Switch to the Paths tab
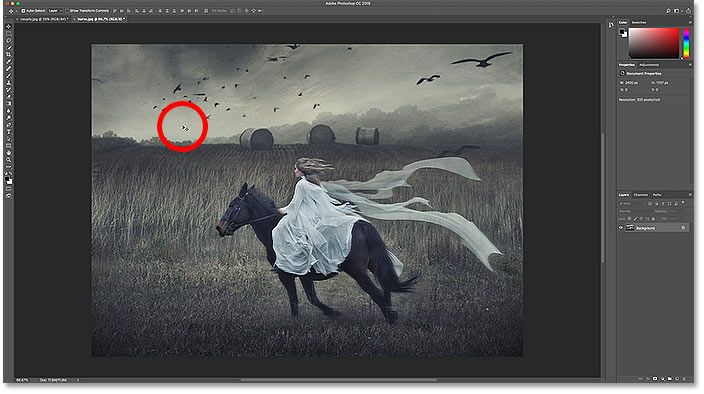This screenshot has height=394, width=704. [657, 195]
